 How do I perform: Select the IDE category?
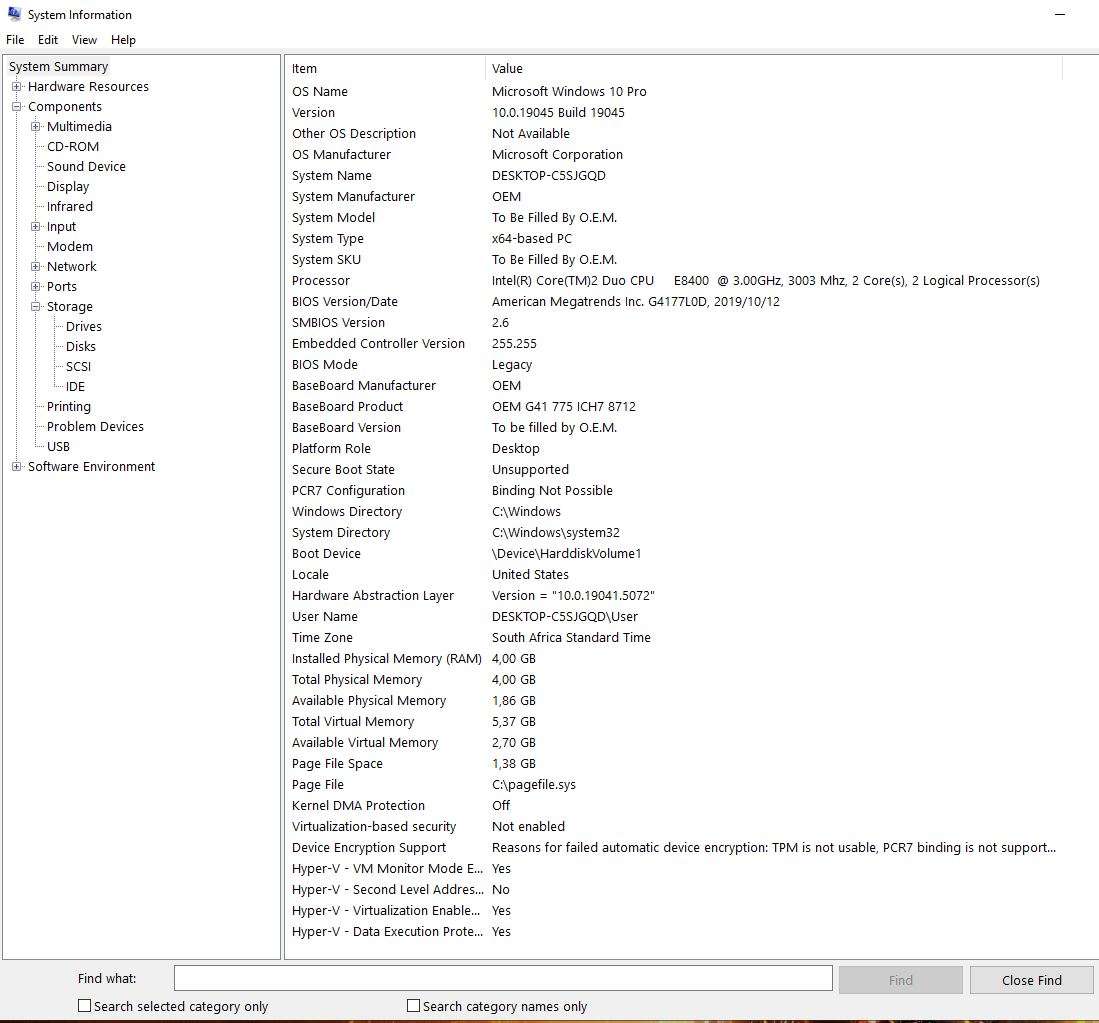pyautogui.click(x=74, y=386)
